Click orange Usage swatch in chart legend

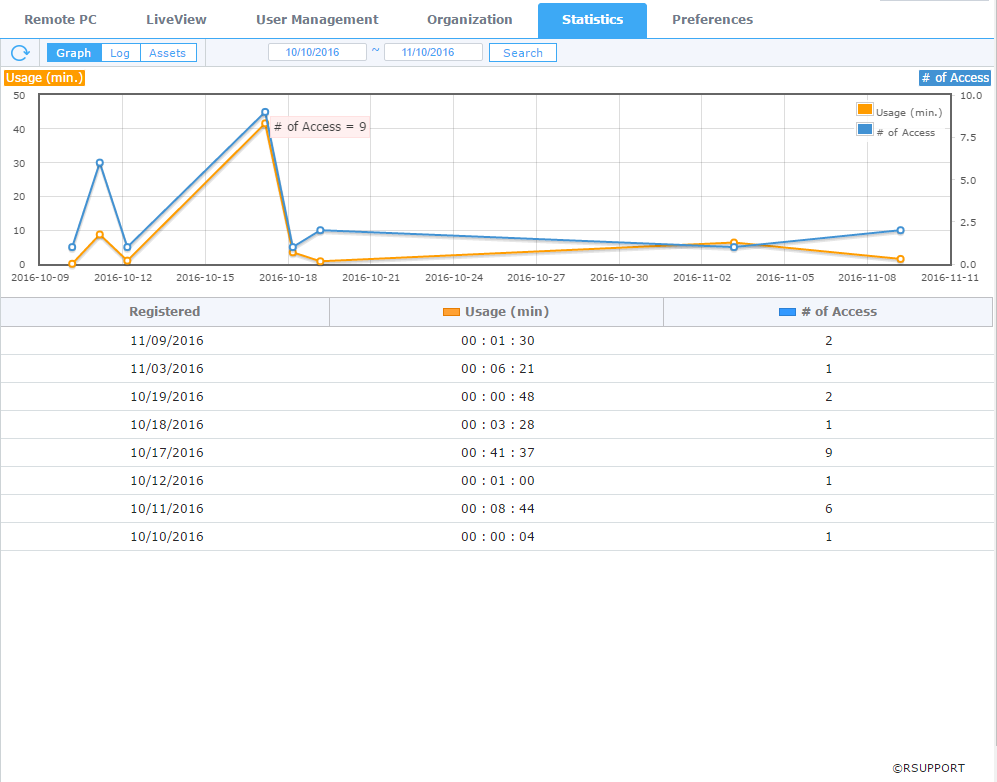(x=864, y=110)
